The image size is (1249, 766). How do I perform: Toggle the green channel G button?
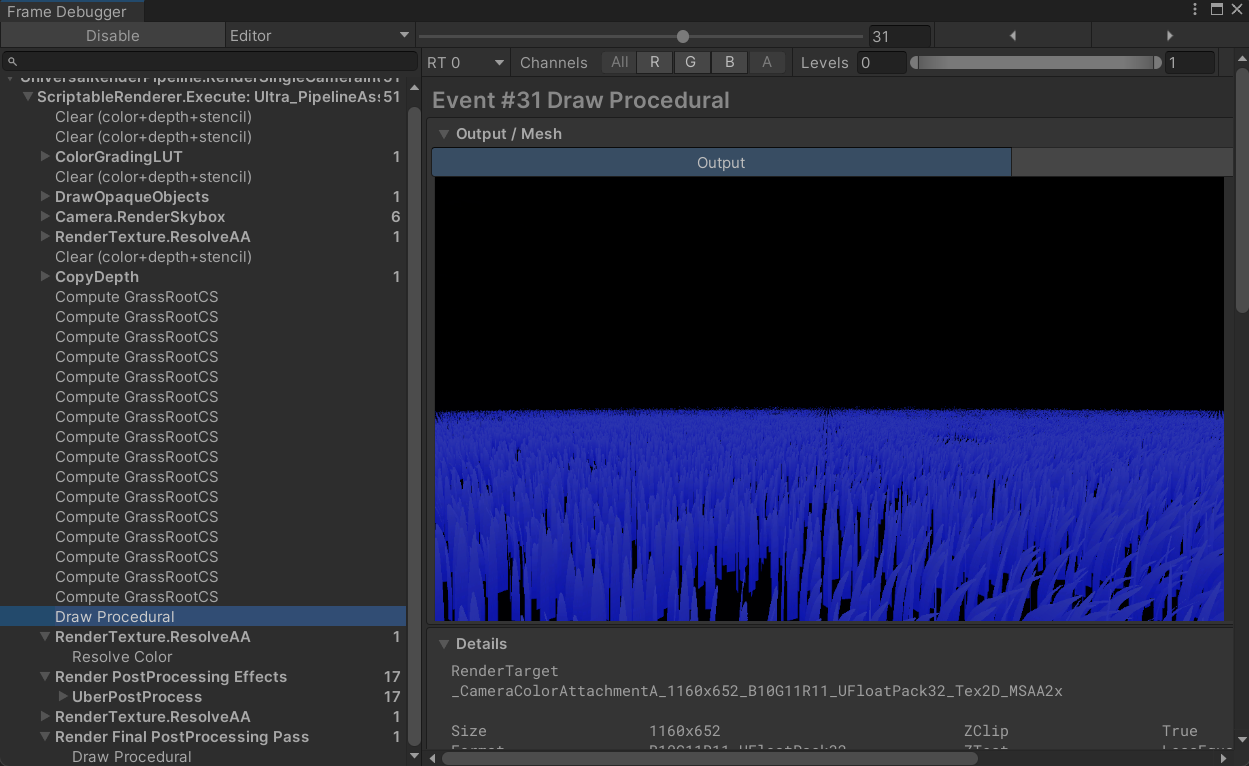[691, 62]
